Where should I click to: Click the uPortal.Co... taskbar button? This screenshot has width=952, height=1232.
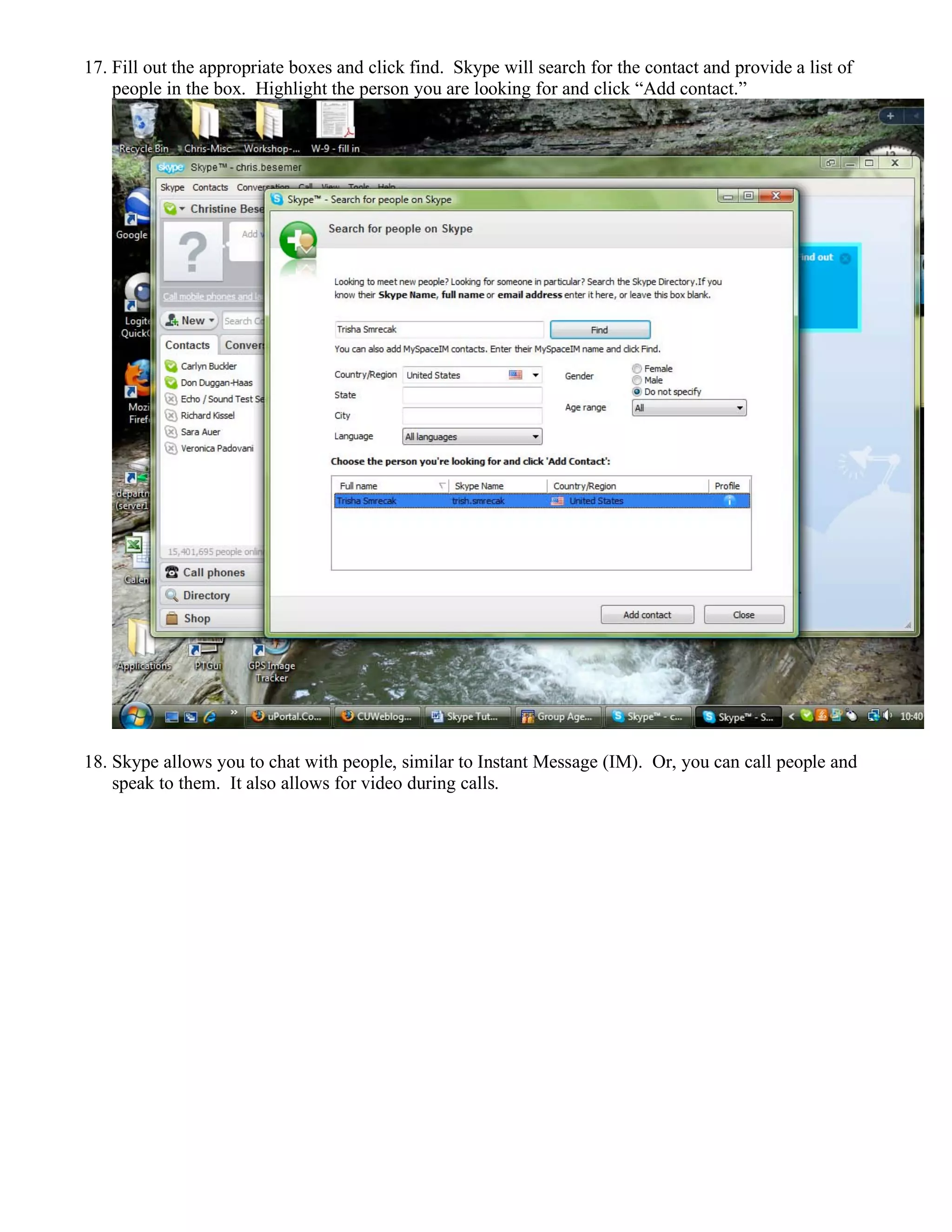(288, 716)
